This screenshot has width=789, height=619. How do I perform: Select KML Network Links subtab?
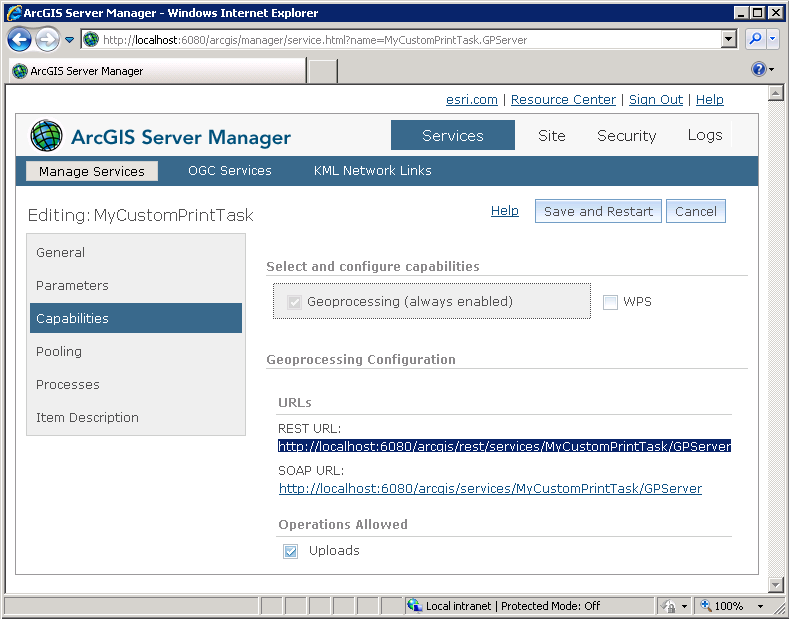coord(372,171)
